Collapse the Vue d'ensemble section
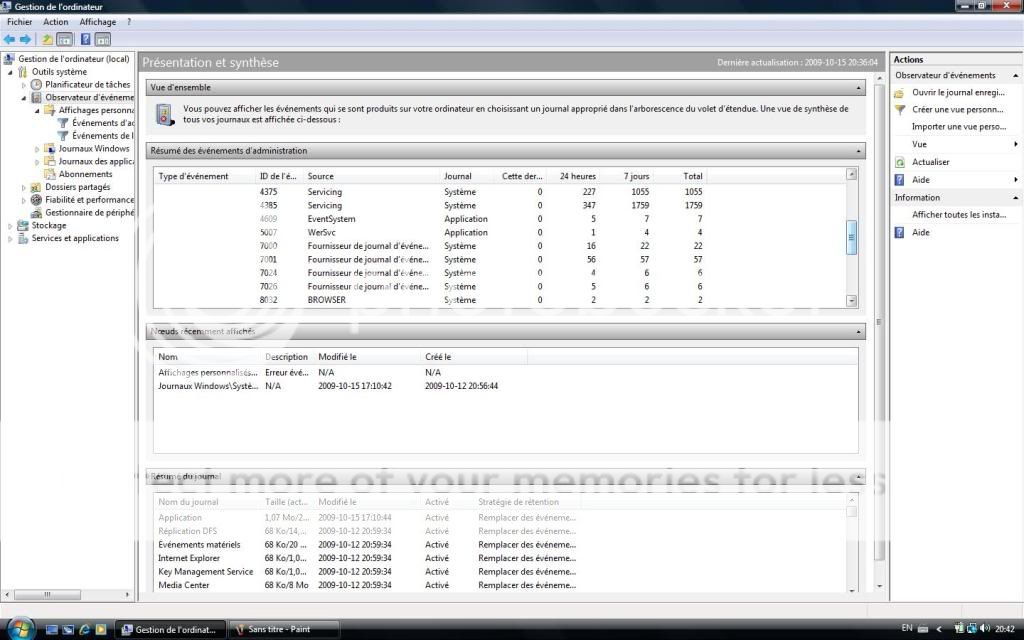The width and height of the screenshot is (1024, 640). tap(858, 88)
